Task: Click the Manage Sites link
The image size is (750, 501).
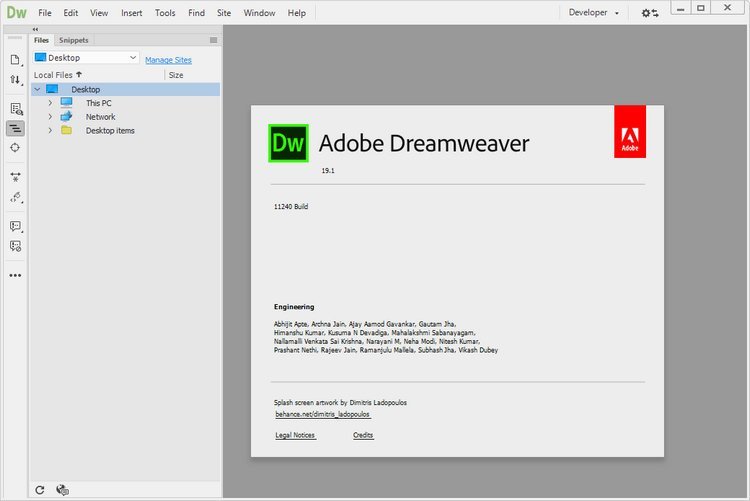Action: (x=168, y=60)
